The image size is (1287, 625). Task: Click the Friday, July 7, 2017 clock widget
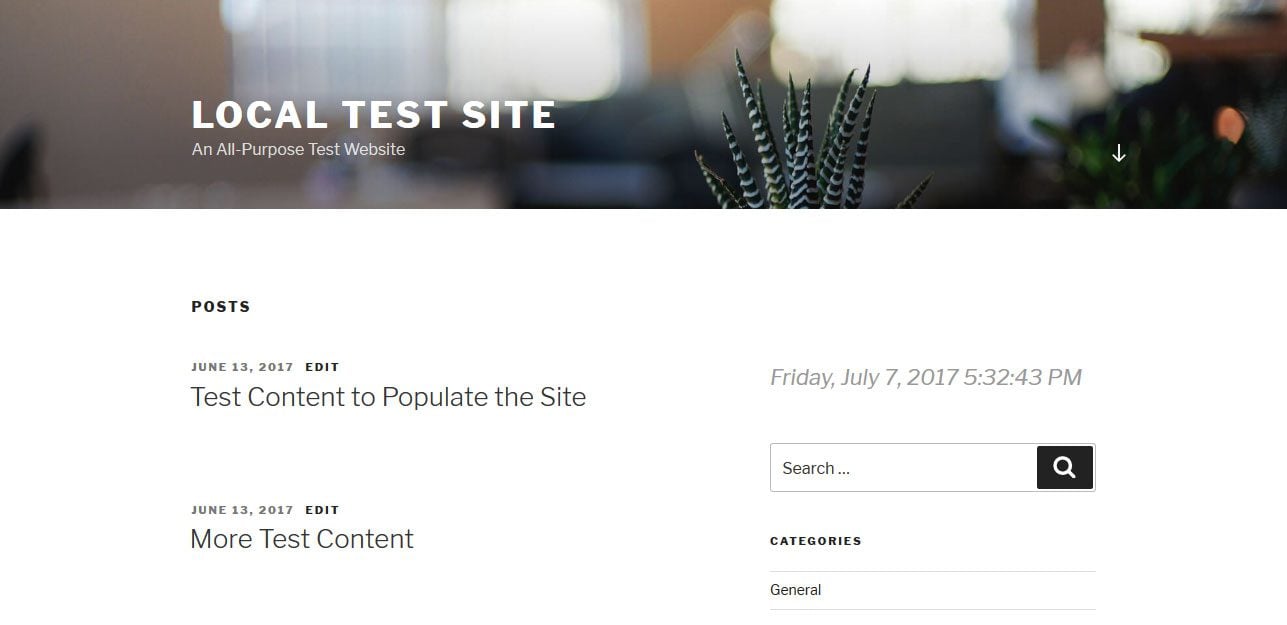point(925,377)
